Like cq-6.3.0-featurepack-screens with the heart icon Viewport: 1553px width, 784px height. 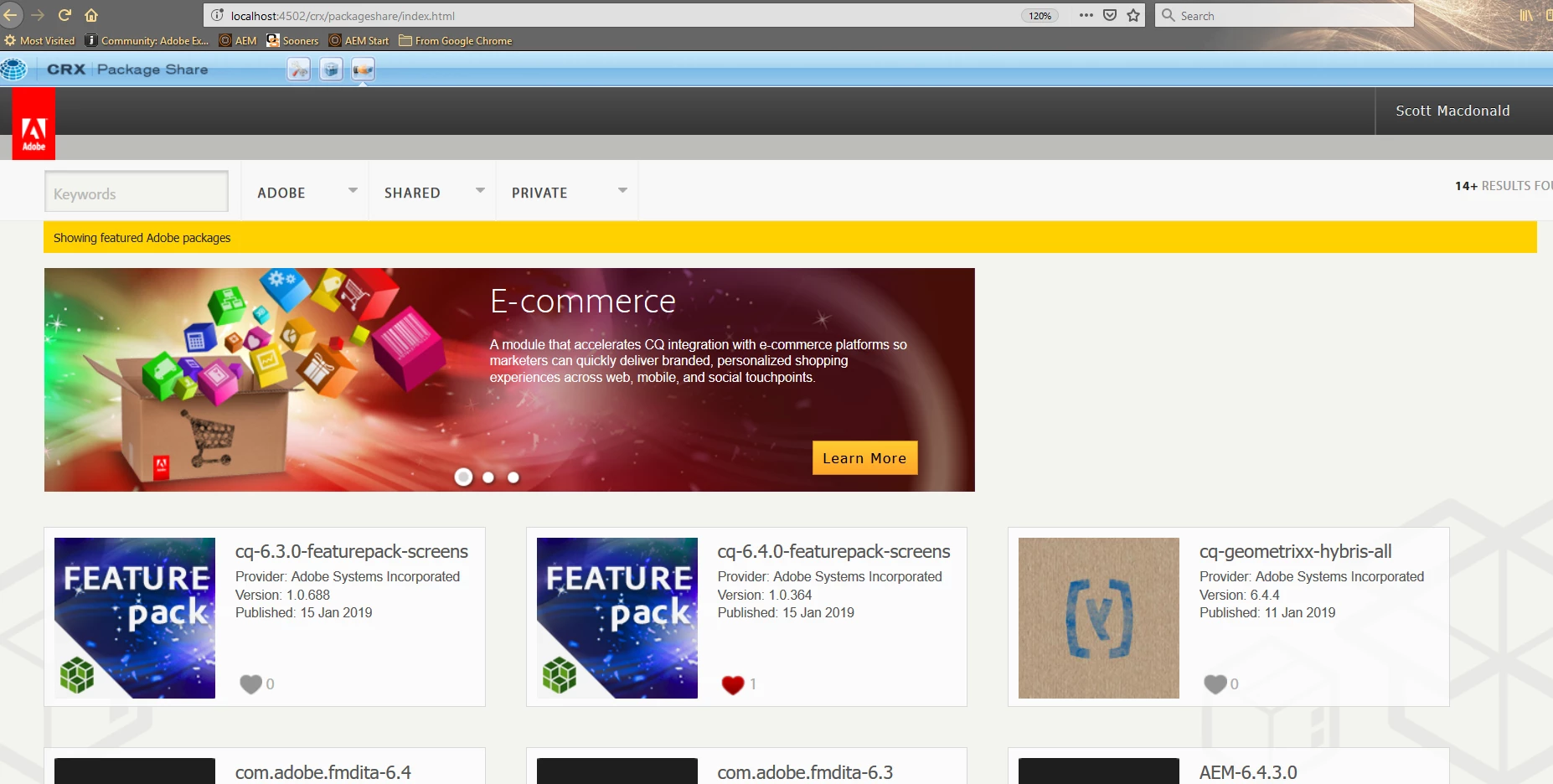250,684
